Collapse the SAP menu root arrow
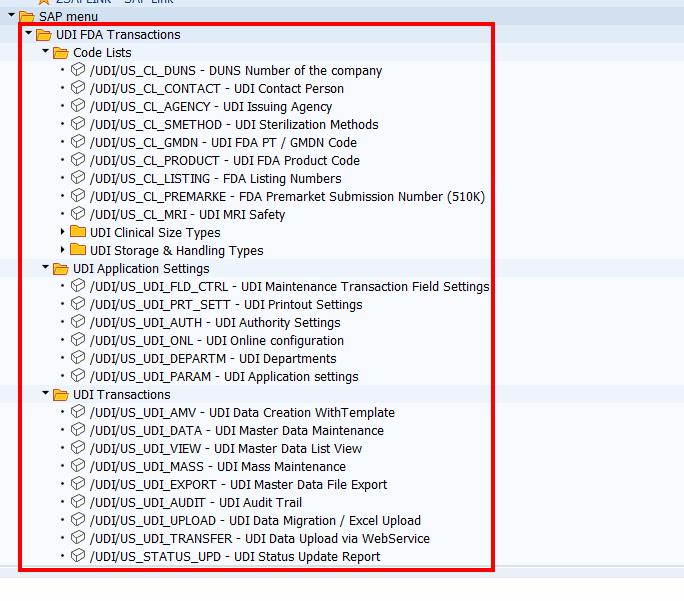The width and height of the screenshot is (684, 601). click(12, 15)
